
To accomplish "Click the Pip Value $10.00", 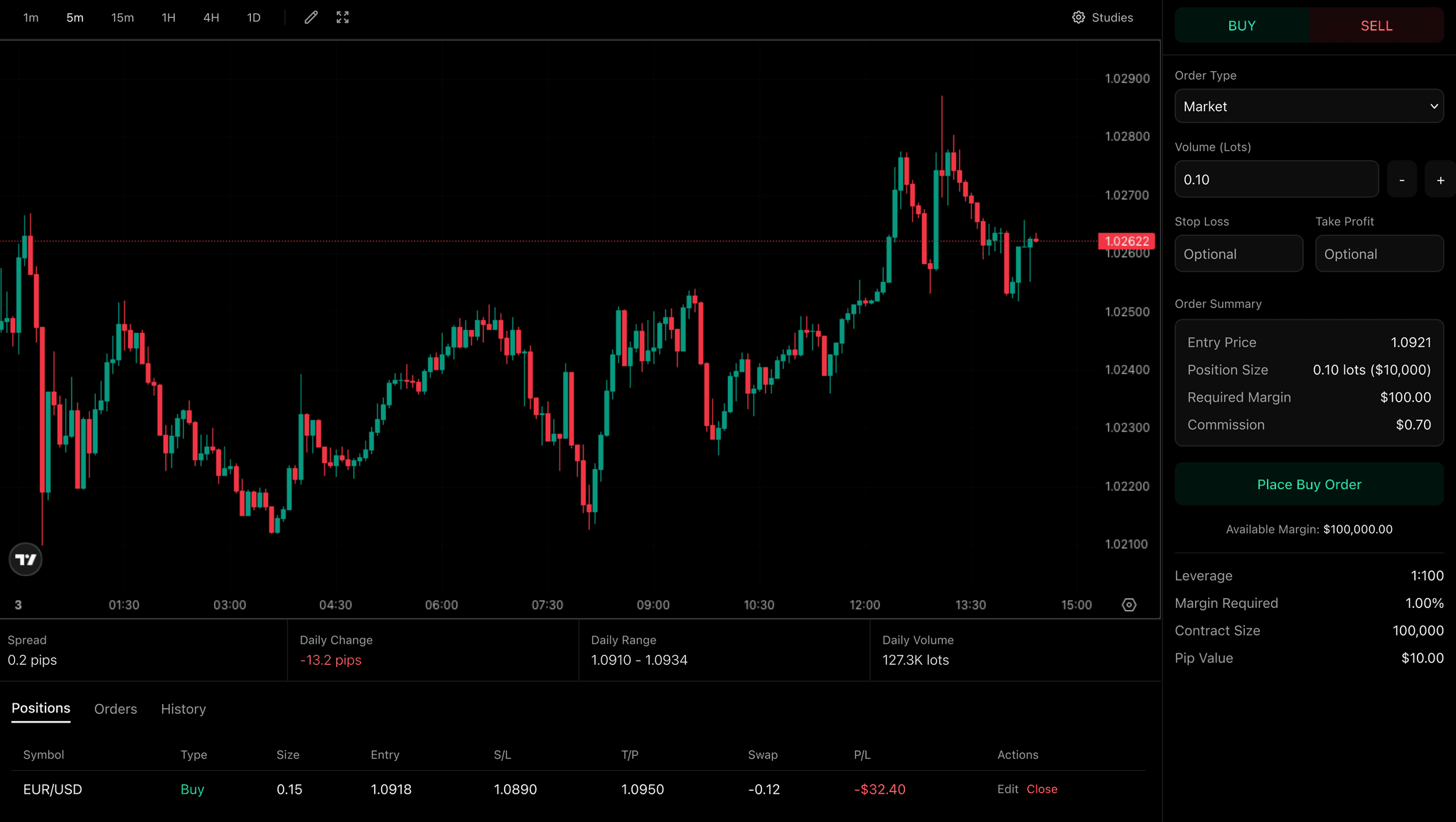I will point(1422,658).
